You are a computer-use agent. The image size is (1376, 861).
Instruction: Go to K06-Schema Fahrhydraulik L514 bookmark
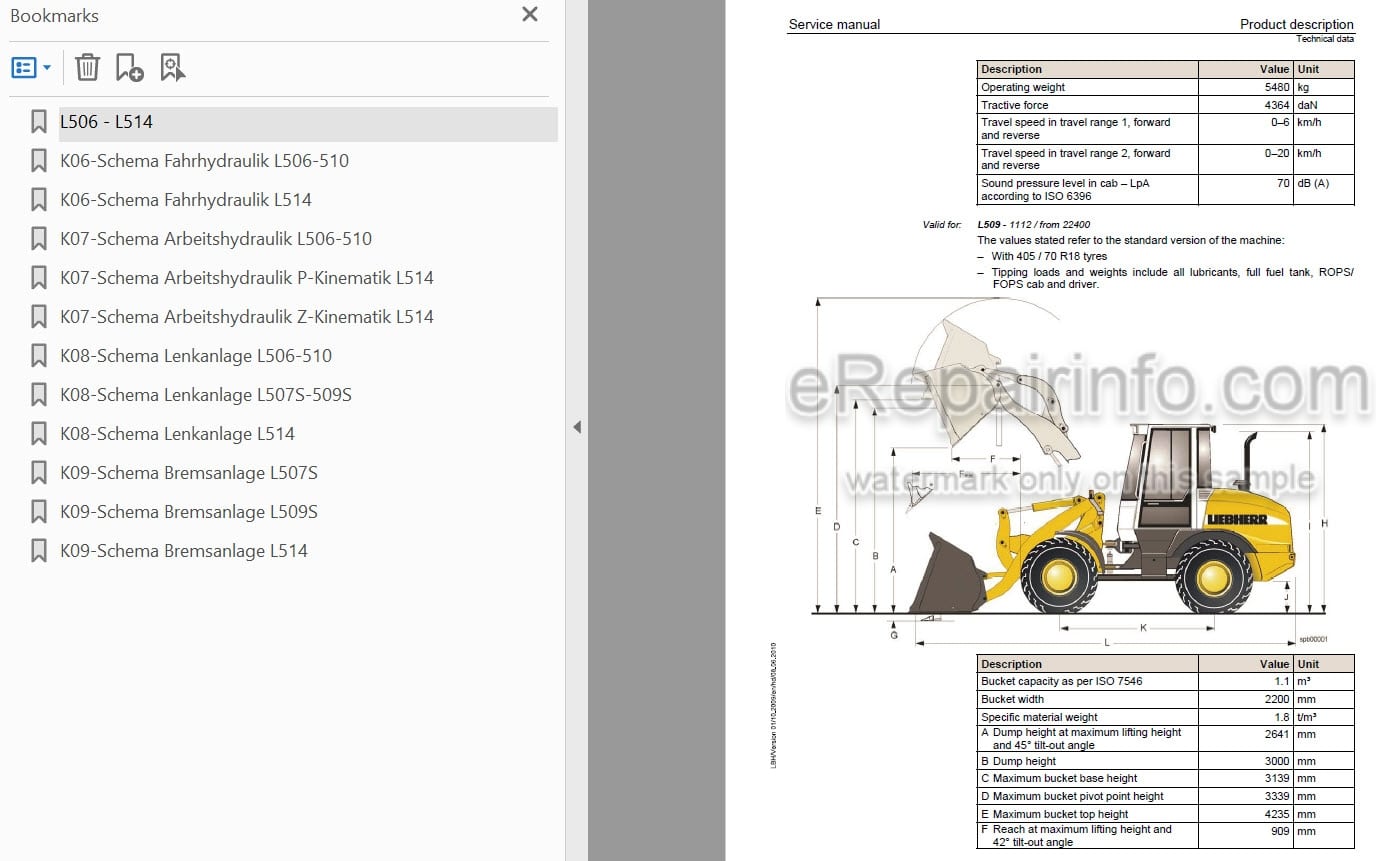(186, 200)
